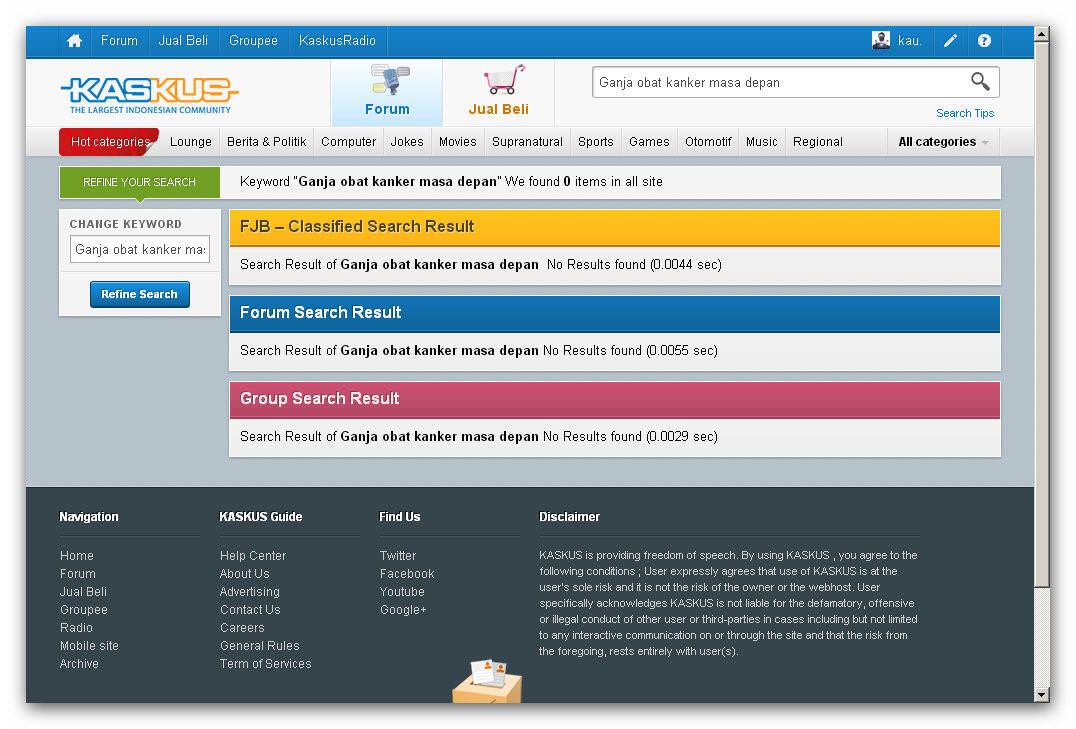Image resolution: width=1076 pixels, height=729 pixels.
Task: Expand the All categories dropdown
Action: click(x=943, y=142)
